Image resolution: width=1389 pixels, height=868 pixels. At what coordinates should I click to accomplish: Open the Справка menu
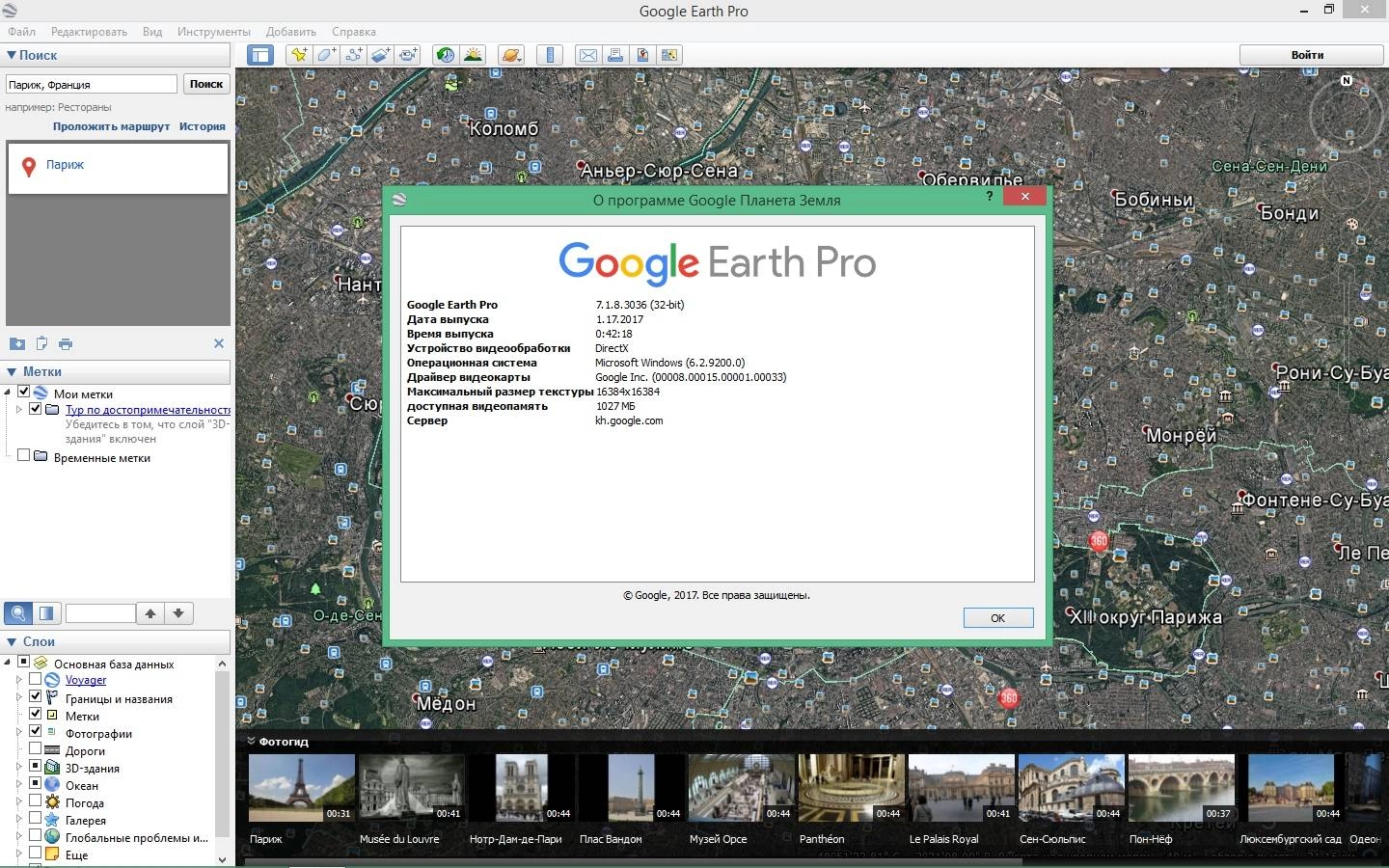pos(354,32)
